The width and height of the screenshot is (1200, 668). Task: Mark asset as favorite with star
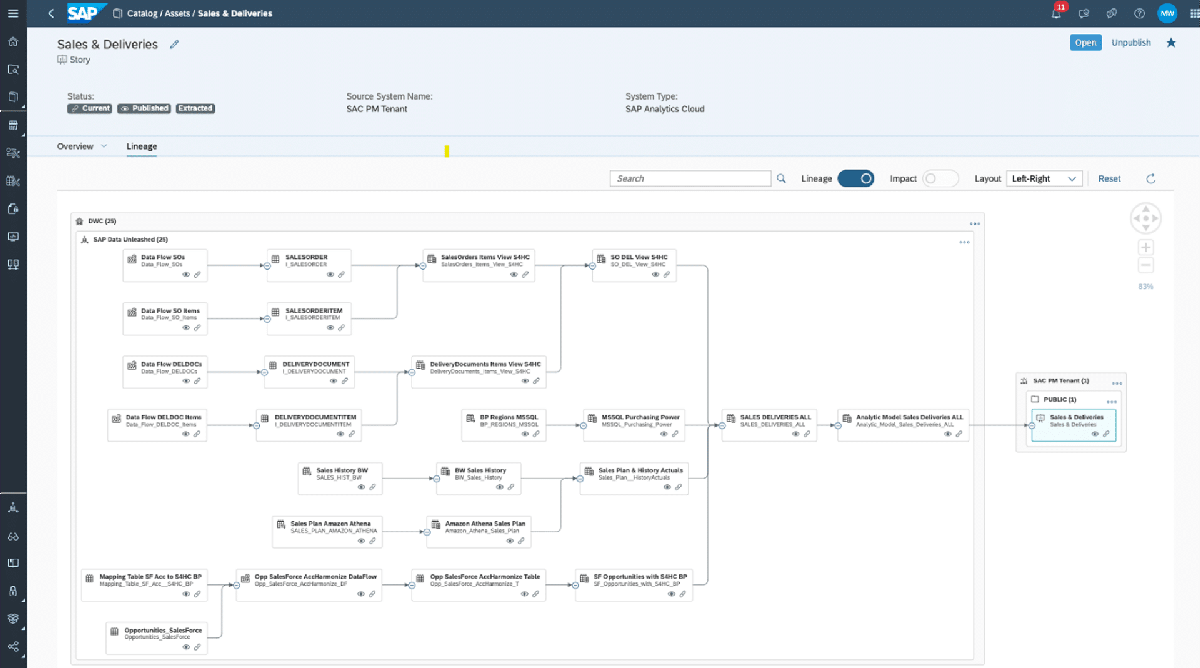tap(1171, 42)
